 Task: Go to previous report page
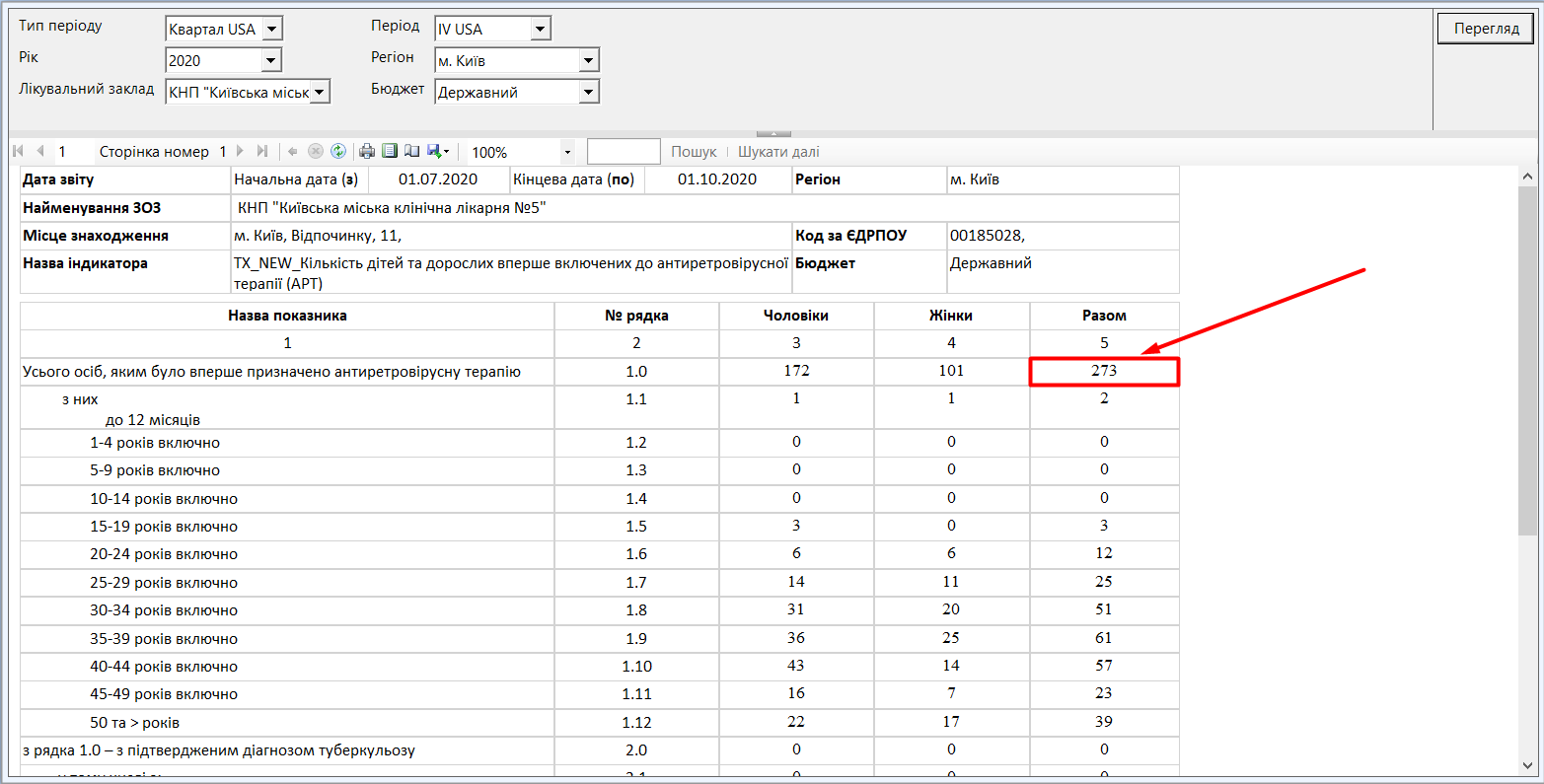(40, 151)
